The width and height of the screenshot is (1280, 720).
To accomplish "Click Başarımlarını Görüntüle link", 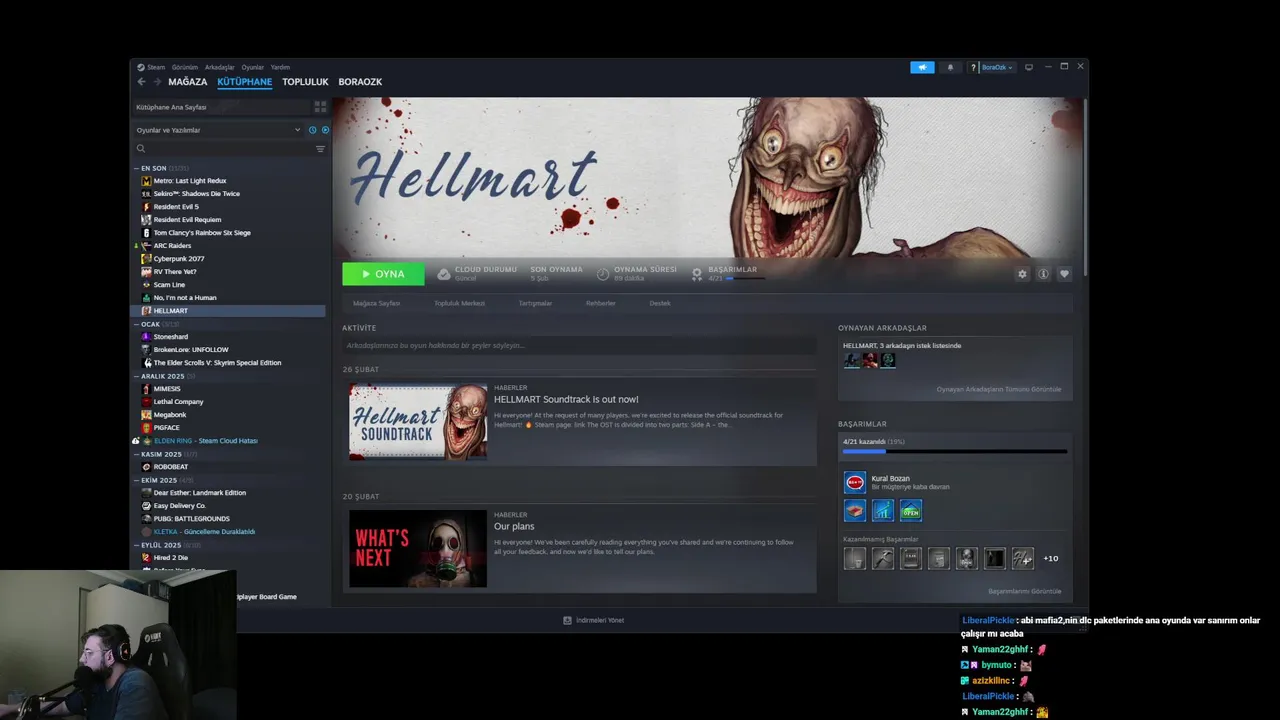I will 1025,591.
